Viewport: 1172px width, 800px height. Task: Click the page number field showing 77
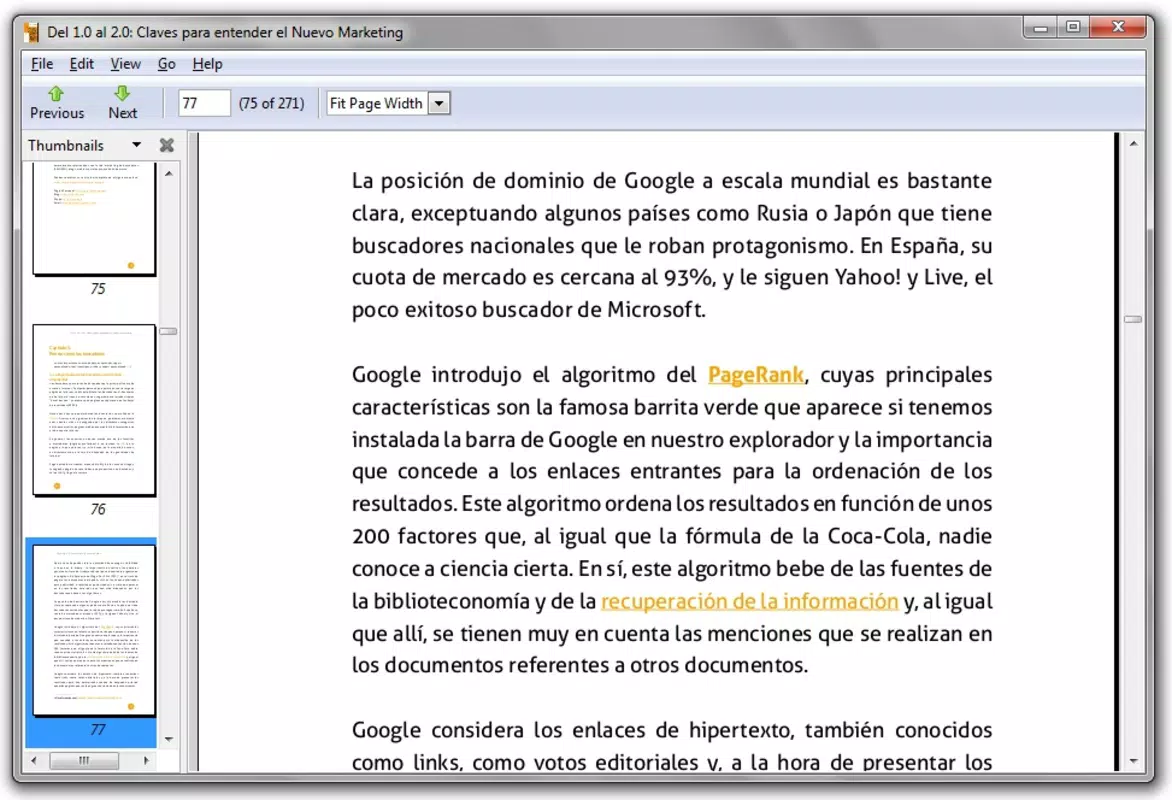point(204,103)
